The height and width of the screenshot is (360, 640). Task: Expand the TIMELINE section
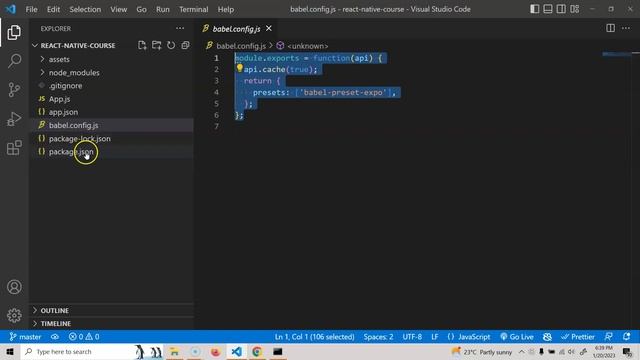tap(56, 324)
